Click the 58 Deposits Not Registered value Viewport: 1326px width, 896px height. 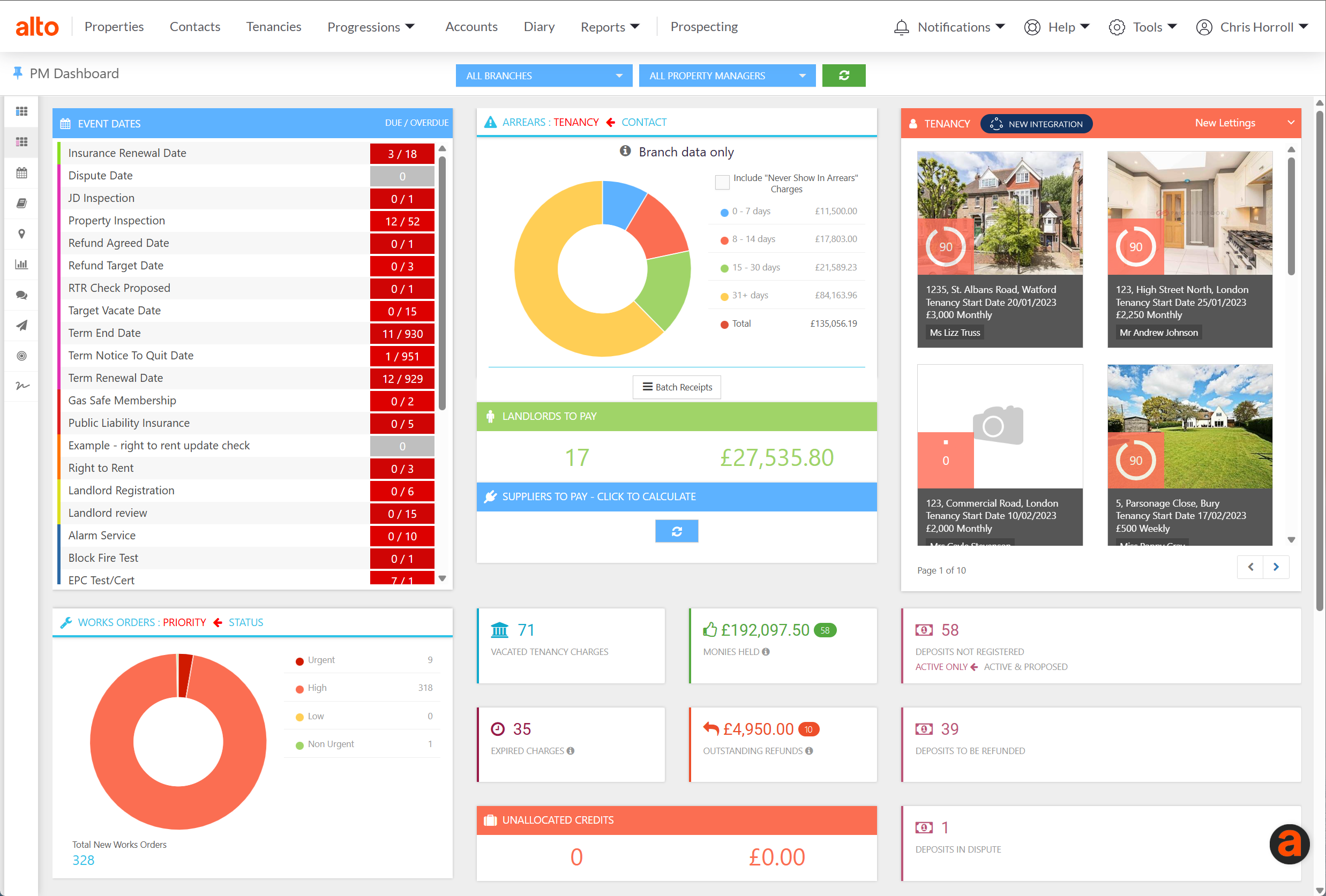point(949,630)
